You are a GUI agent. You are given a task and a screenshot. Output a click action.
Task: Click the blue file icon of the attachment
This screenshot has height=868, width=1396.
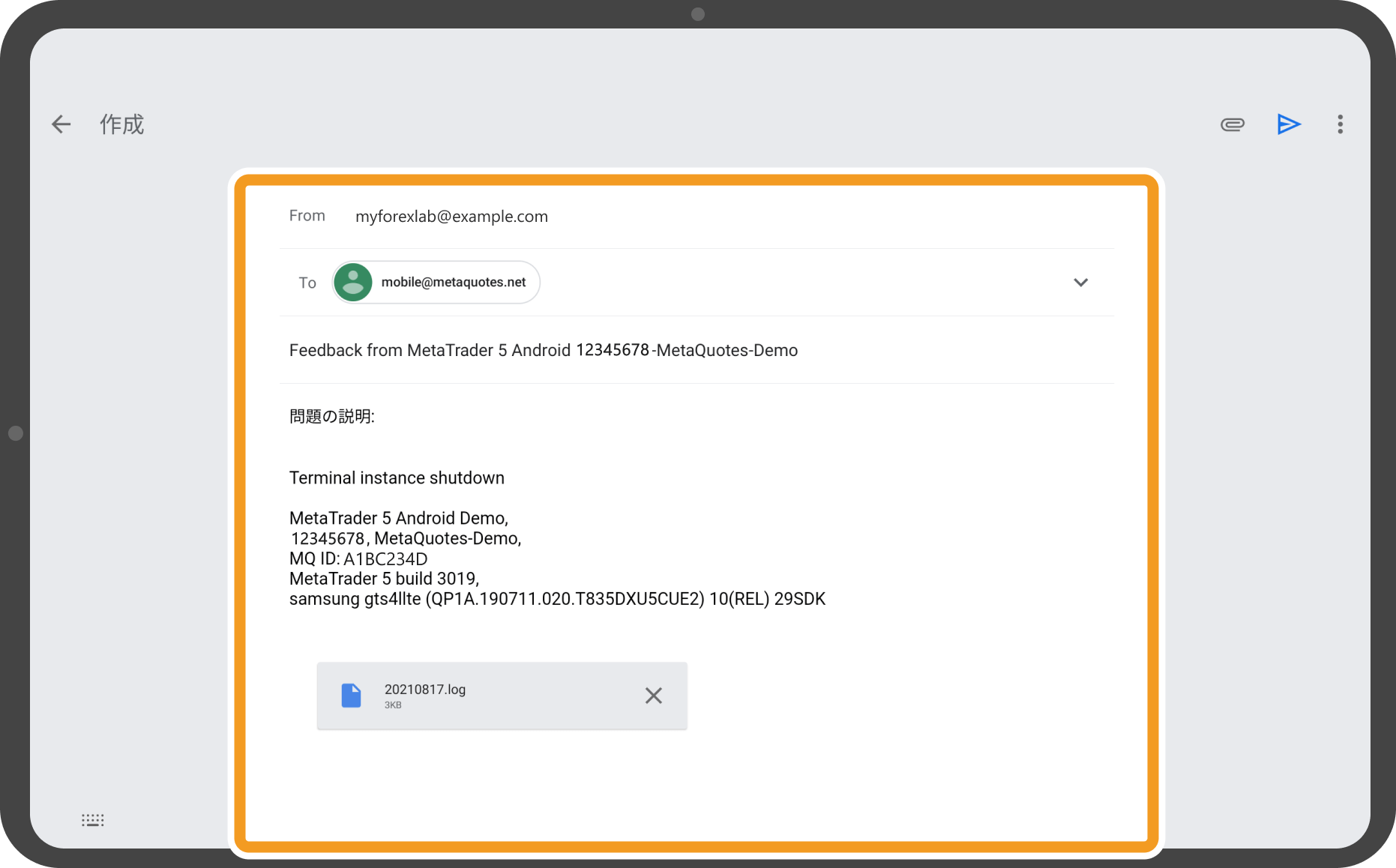(351, 696)
